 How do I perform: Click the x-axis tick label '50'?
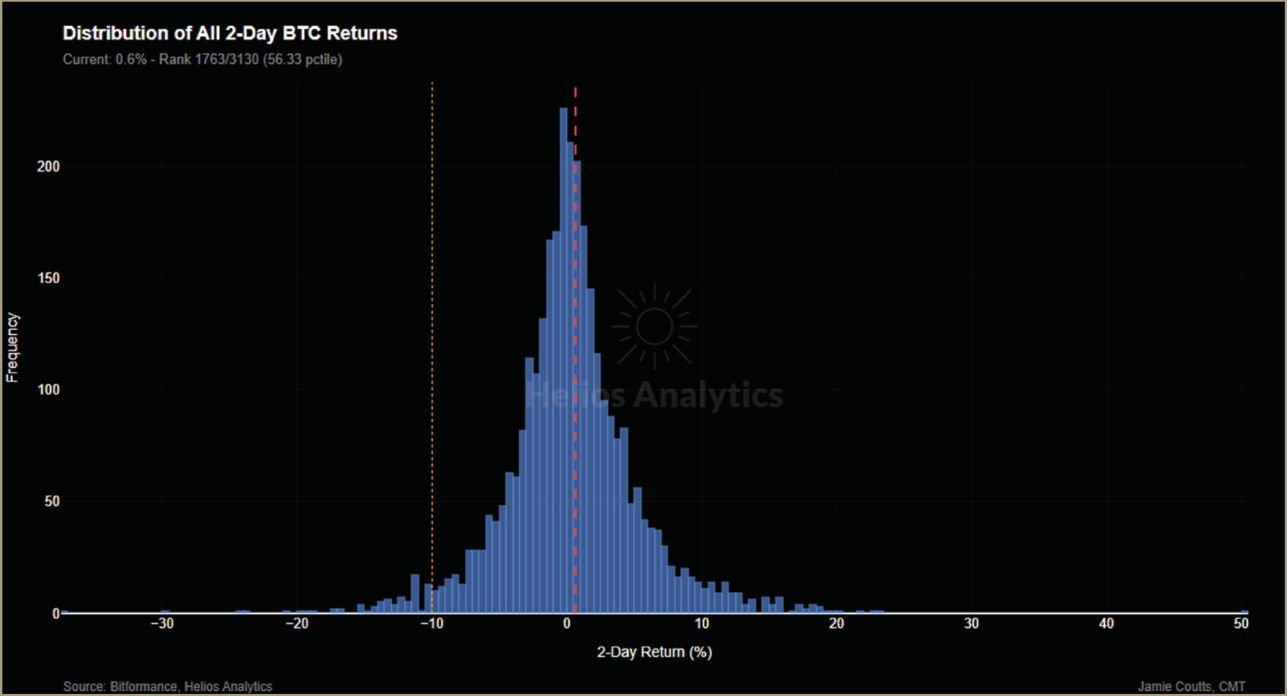[1241, 624]
